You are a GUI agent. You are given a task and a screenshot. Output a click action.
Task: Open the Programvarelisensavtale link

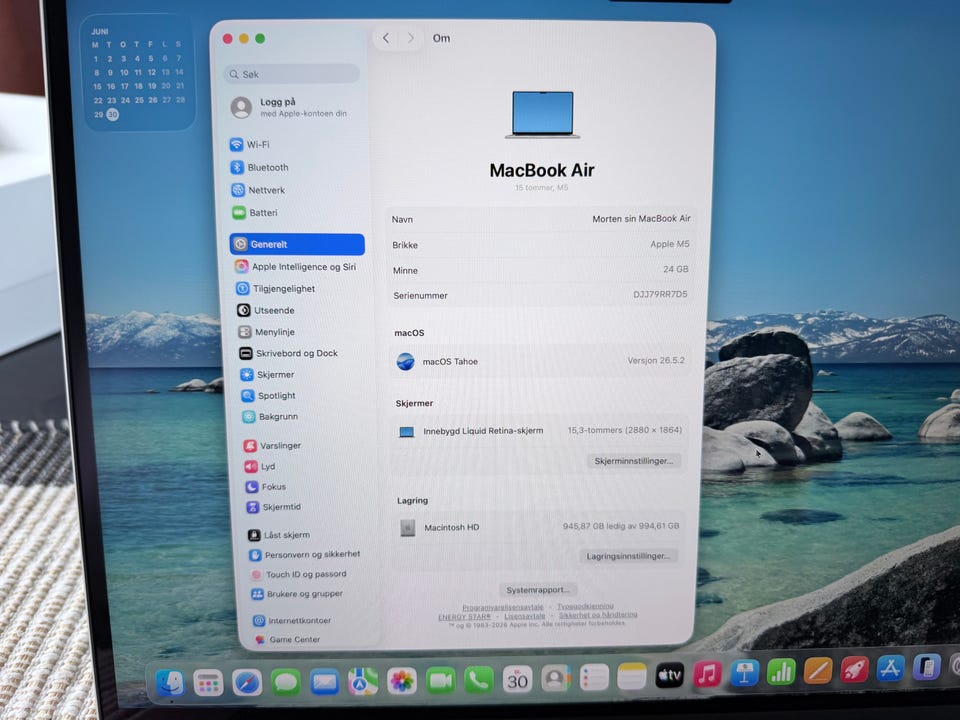503,607
